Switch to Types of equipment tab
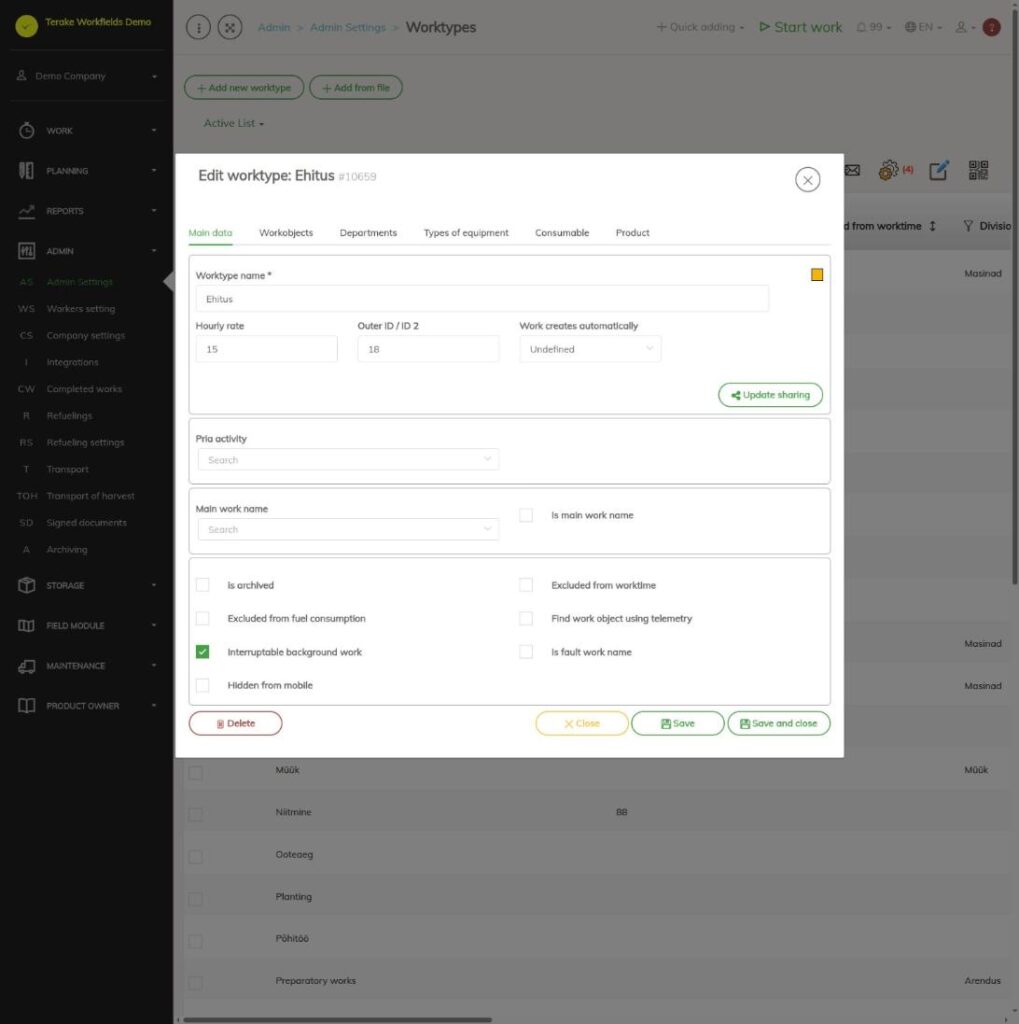The height and width of the screenshot is (1024, 1019). pos(466,232)
